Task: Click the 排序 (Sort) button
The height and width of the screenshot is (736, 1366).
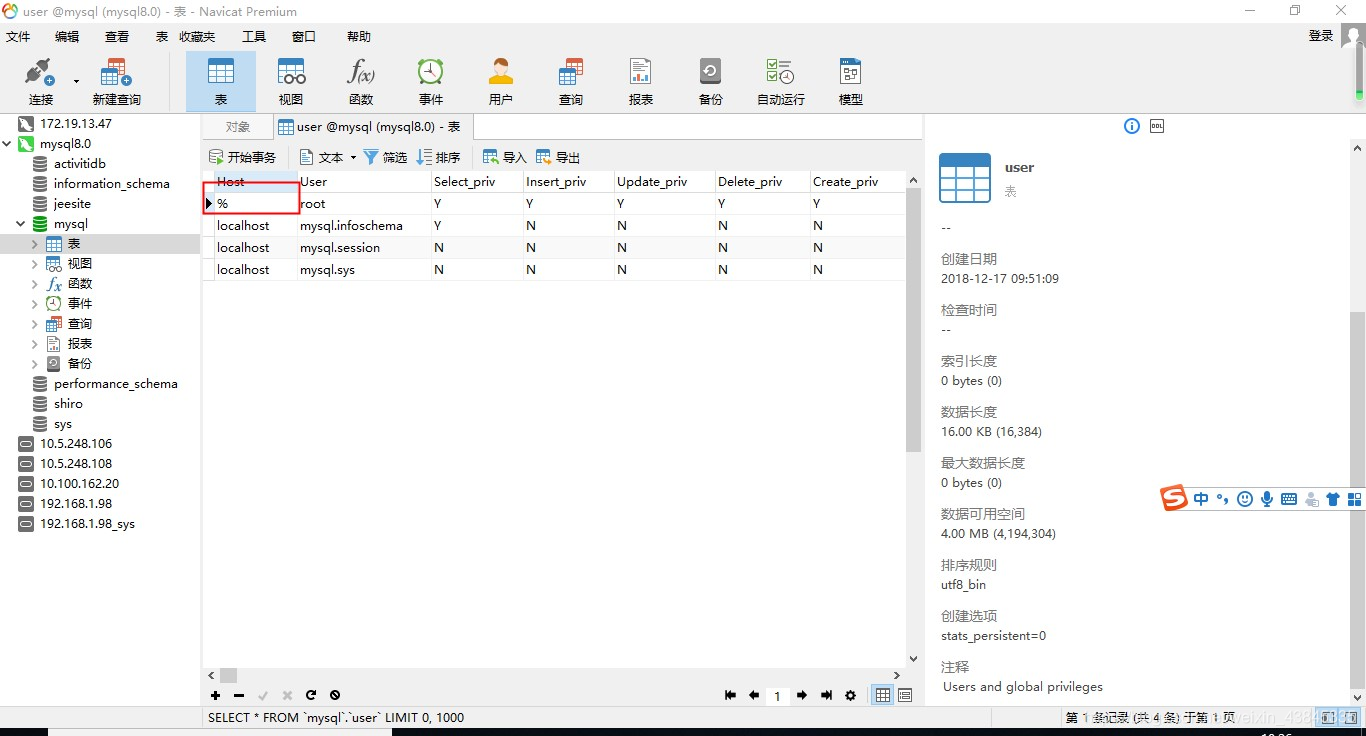Action: pos(438,158)
